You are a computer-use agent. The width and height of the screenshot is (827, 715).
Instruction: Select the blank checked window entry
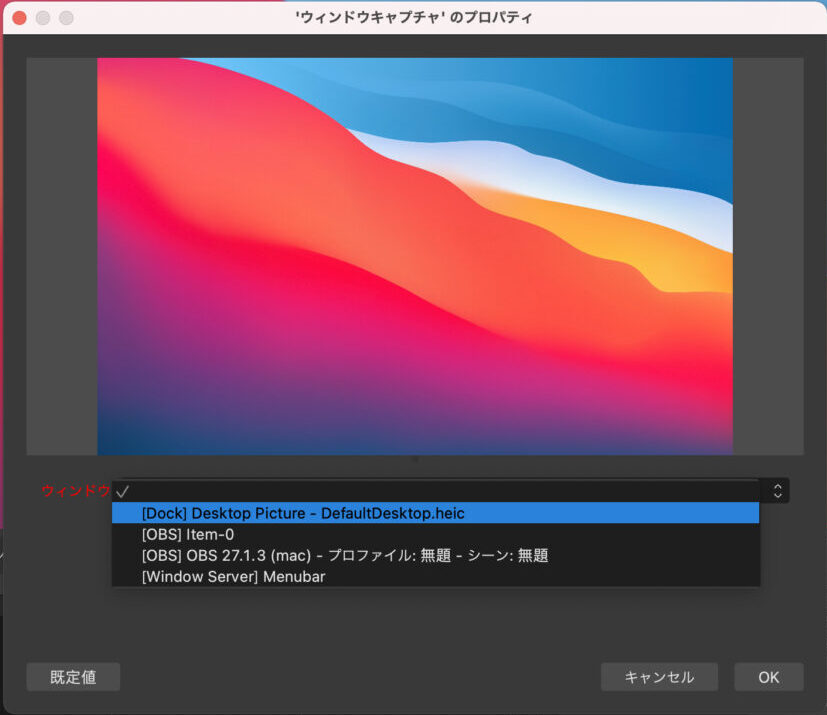coord(436,491)
